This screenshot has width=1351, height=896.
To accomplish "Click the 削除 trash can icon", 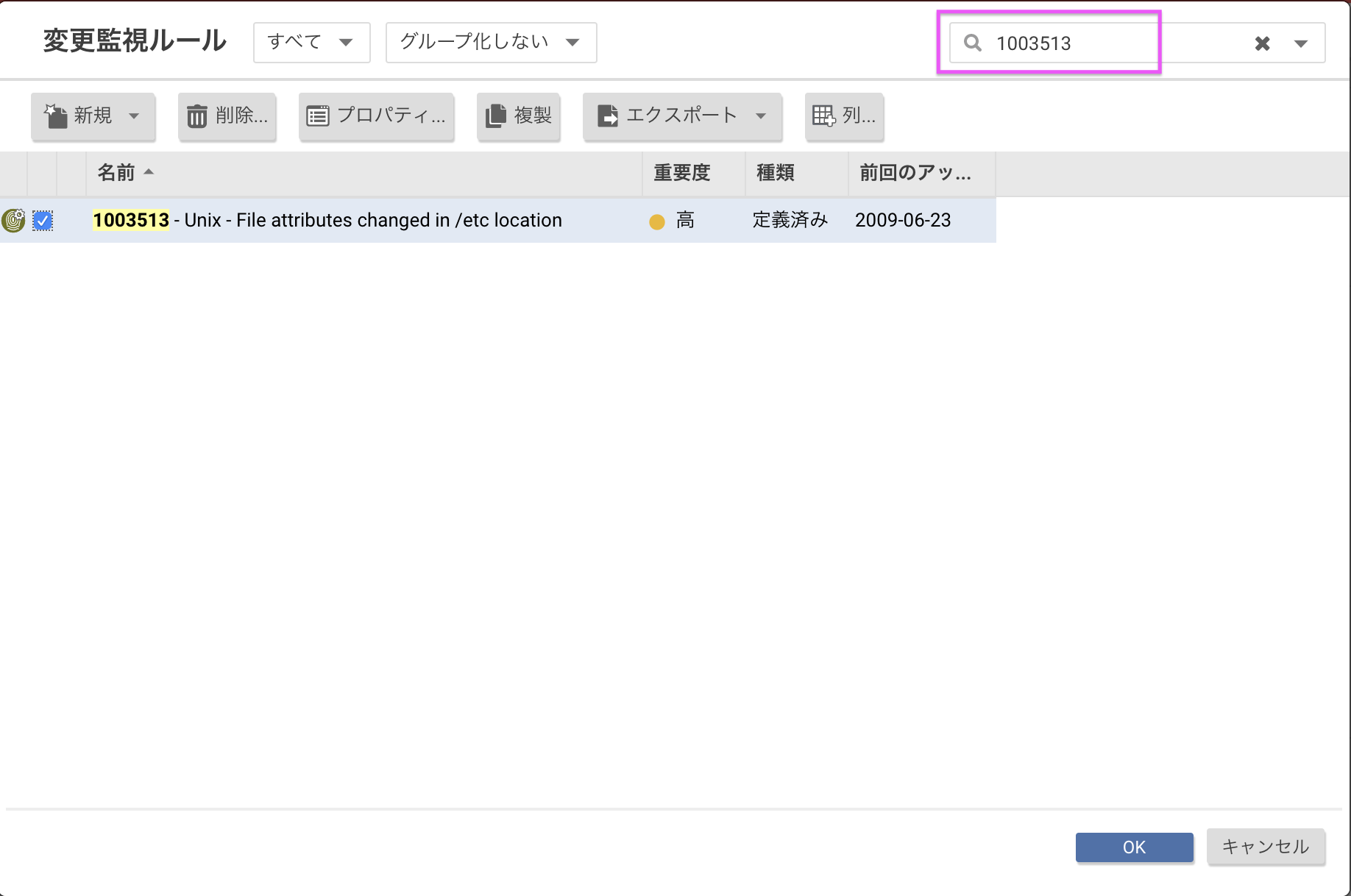I will 196,115.
